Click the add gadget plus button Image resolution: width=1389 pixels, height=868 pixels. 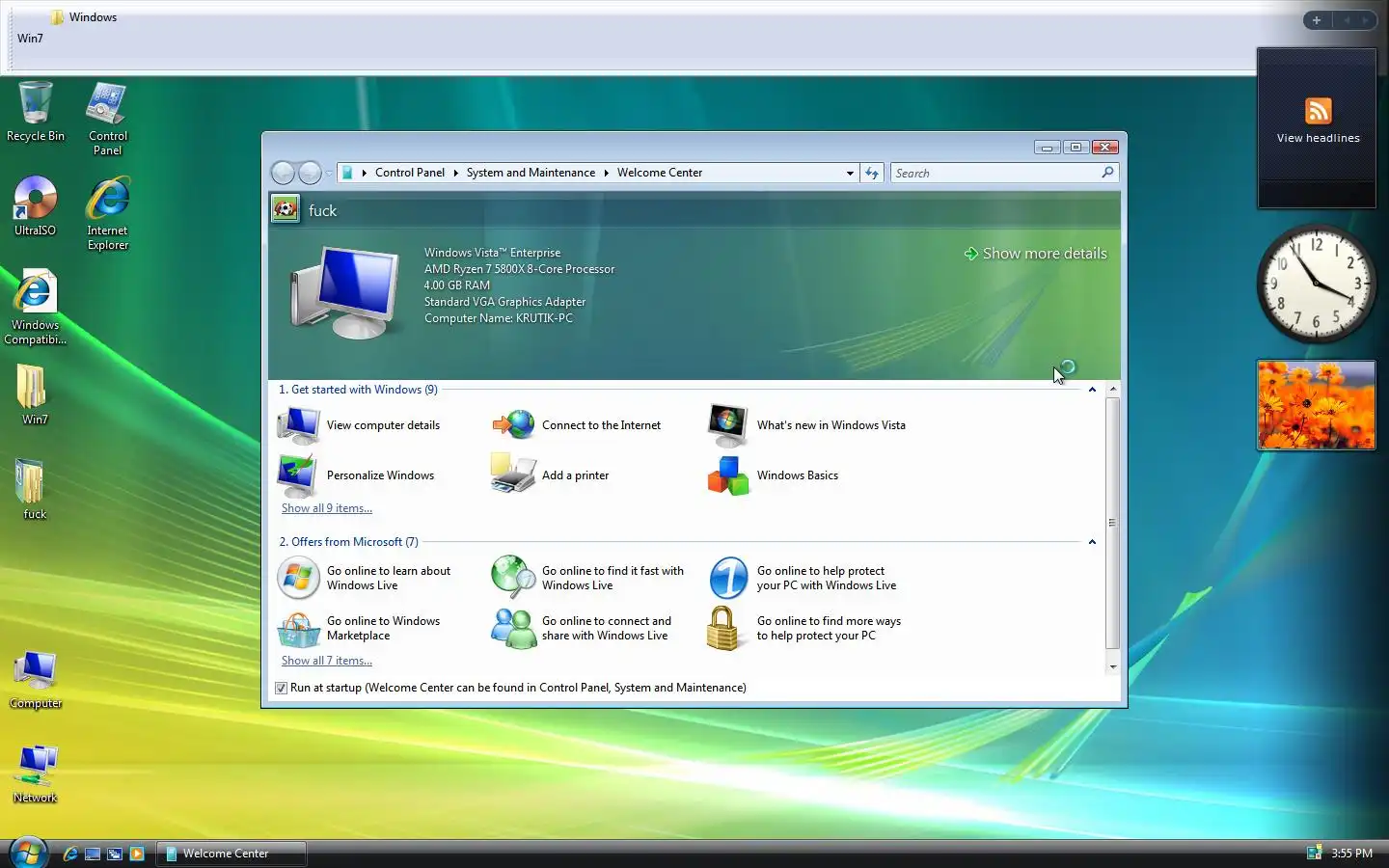click(x=1316, y=20)
